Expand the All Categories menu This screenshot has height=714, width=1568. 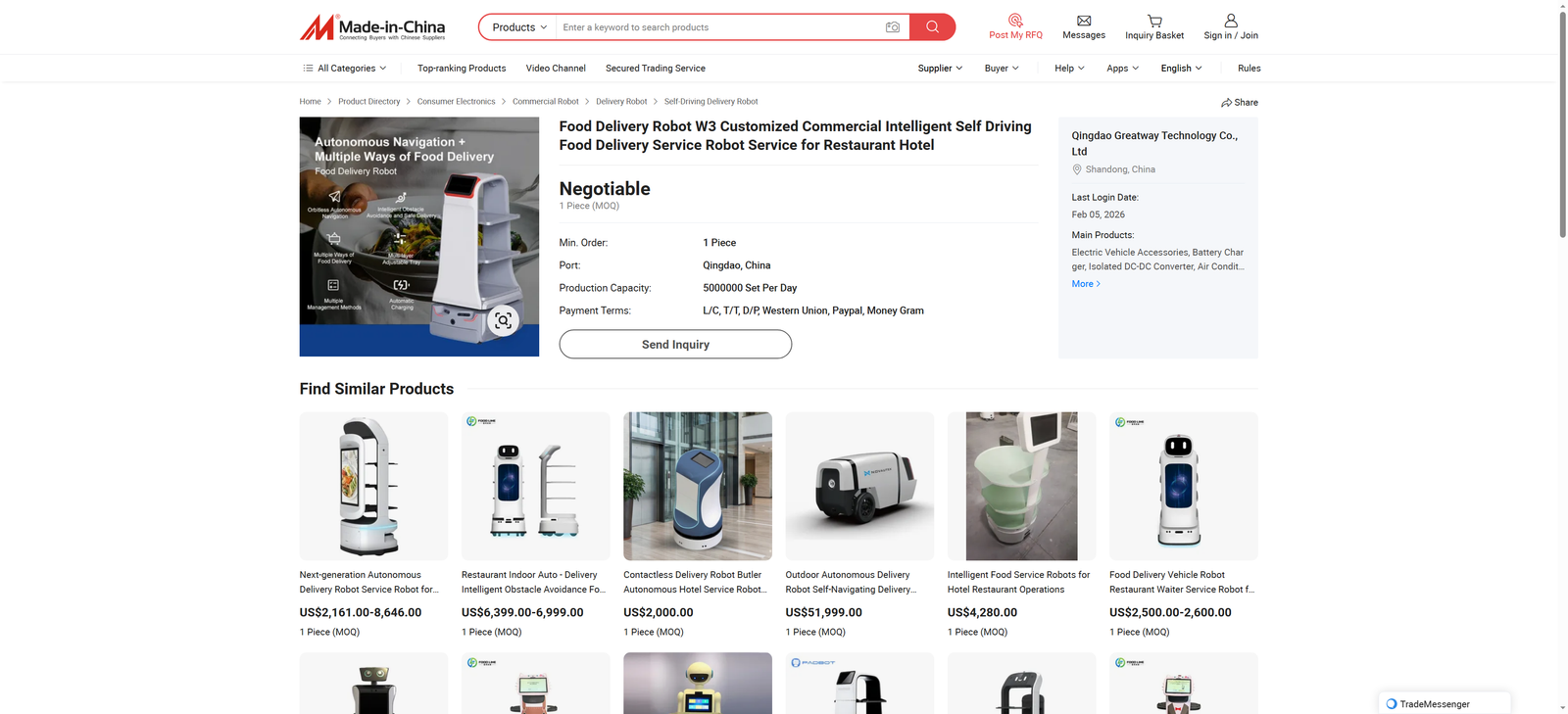pyautogui.click(x=344, y=69)
